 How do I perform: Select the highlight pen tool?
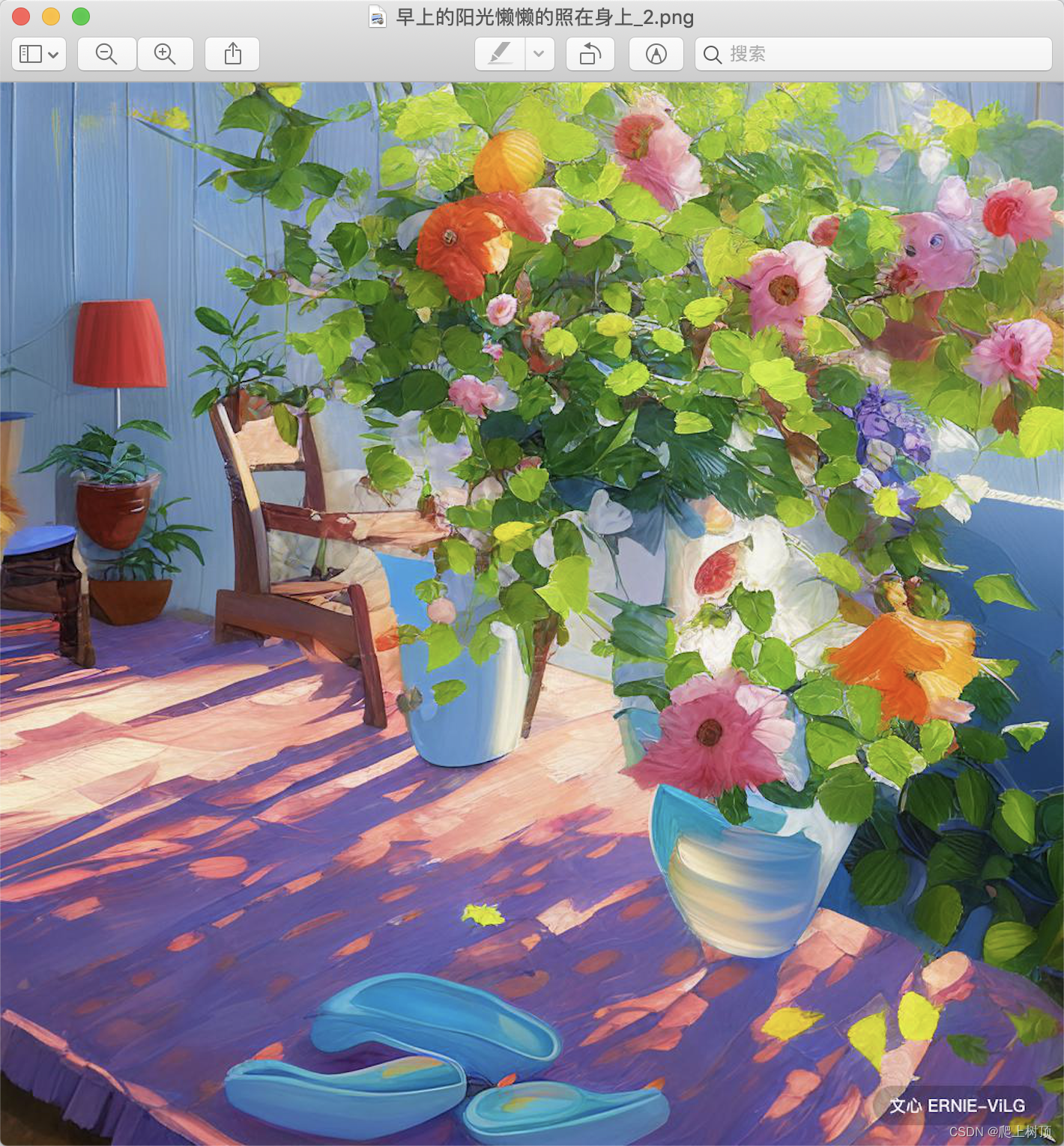pyautogui.click(x=501, y=54)
